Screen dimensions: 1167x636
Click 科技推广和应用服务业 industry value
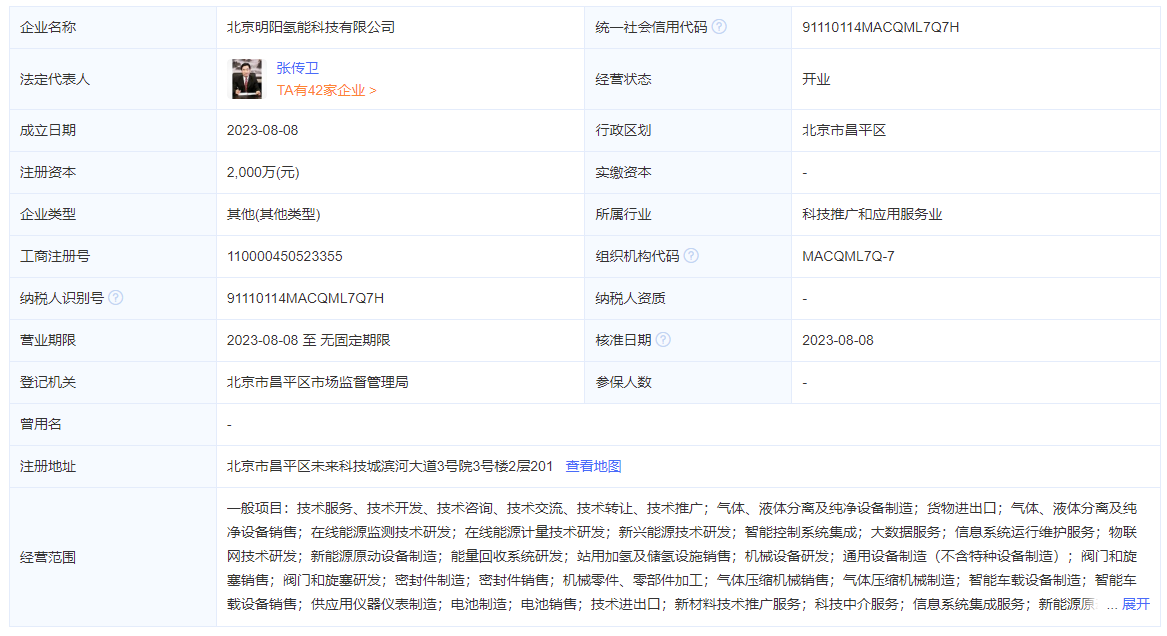click(x=872, y=214)
